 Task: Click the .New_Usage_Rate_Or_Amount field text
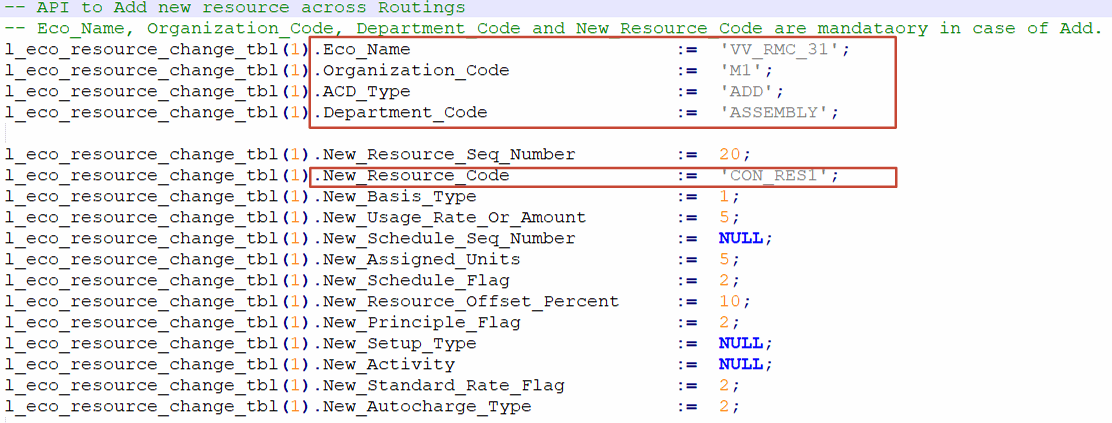pyautogui.click(x=450, y=217)
